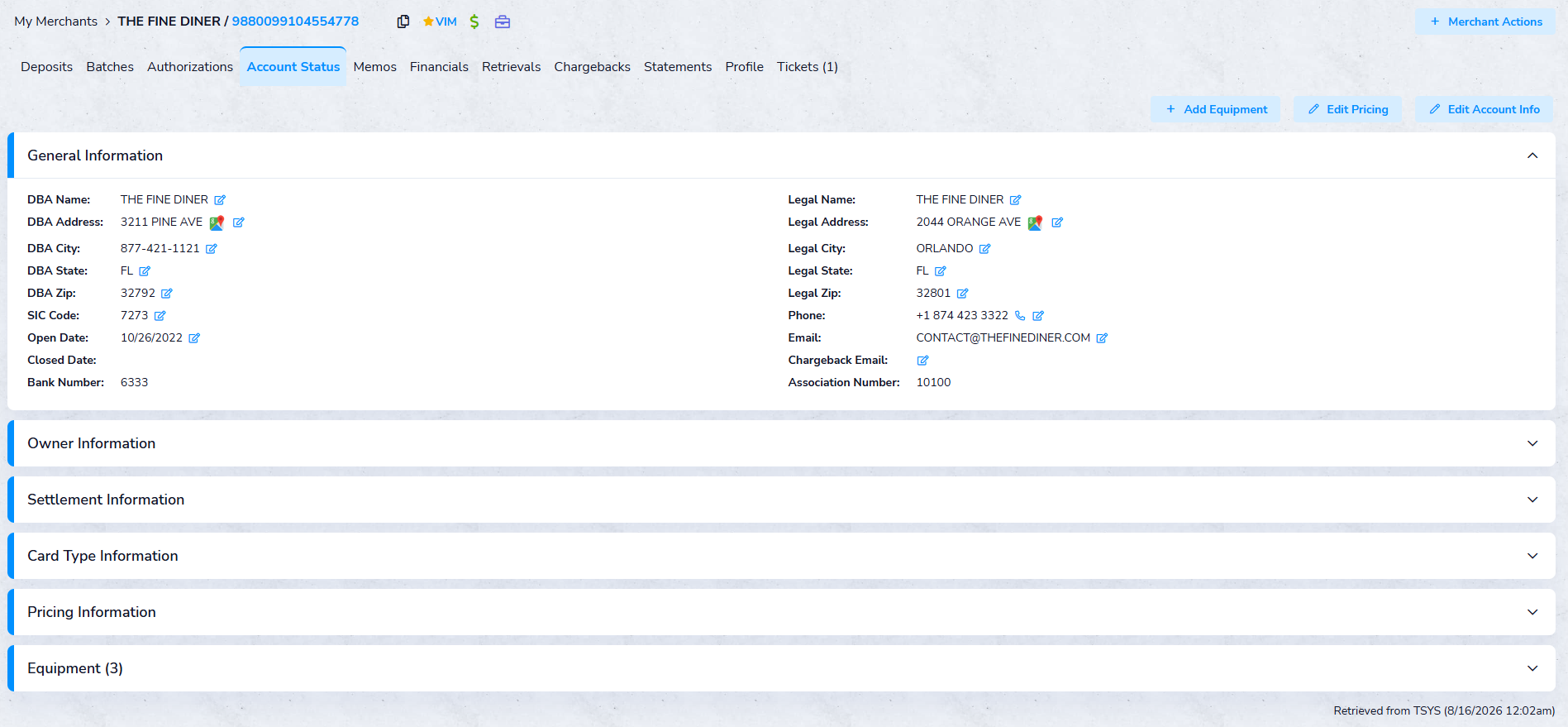This screenshot has width=1568, height=727.
Task: Click the phone number +1 874 423 3322
Action: (962, 316)
